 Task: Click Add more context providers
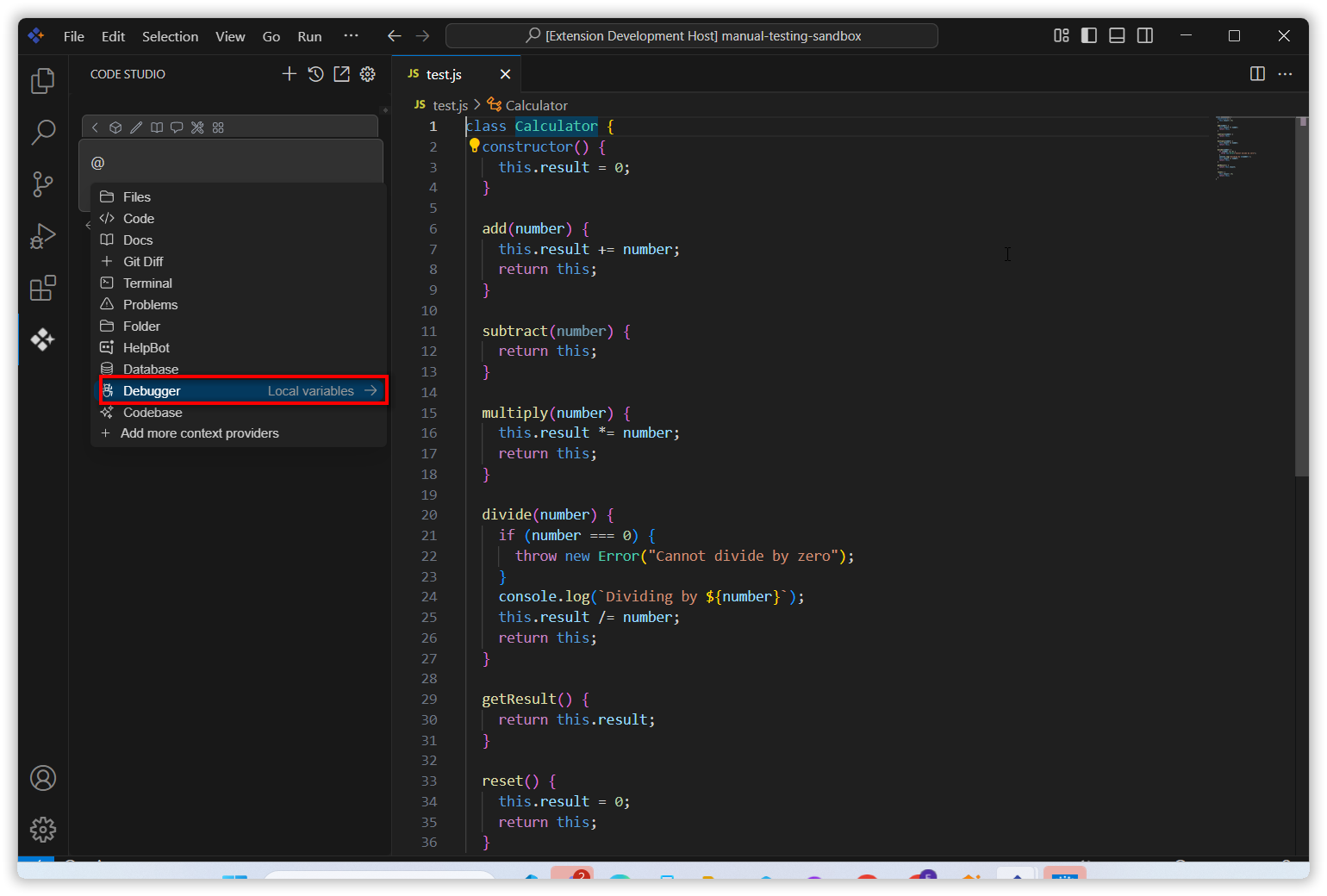(239, 433)
